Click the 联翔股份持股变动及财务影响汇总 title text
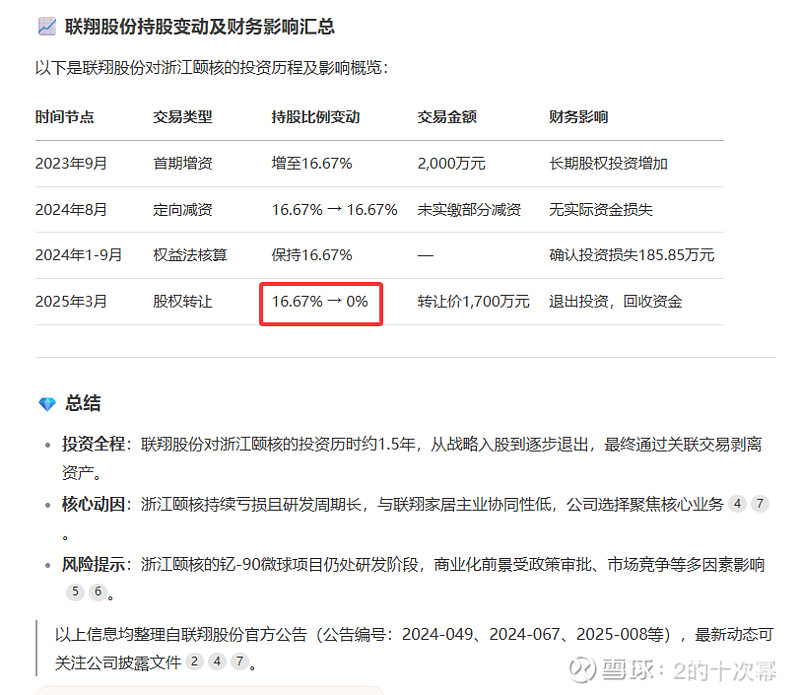The height and width of the screenshot is (695, 800). pos(199,27)
